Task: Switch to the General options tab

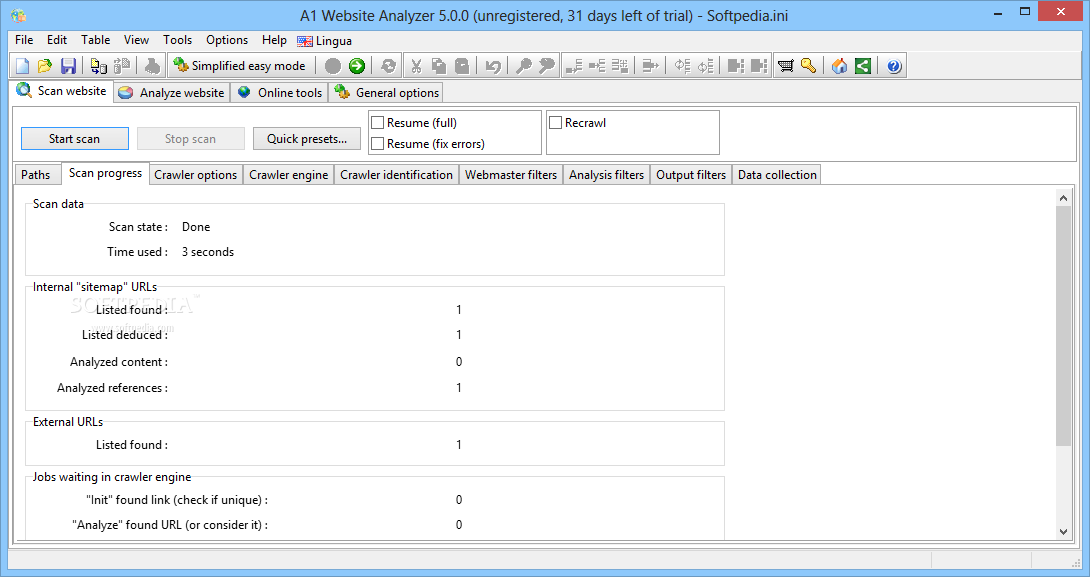Action: pos(387,92)
